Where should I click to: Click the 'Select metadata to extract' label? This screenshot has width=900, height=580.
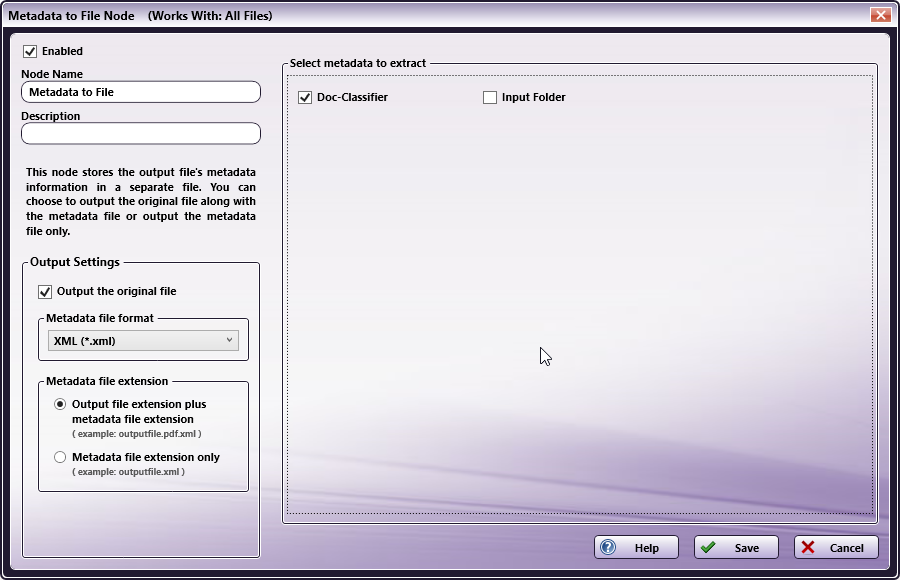tap(358, 63)
